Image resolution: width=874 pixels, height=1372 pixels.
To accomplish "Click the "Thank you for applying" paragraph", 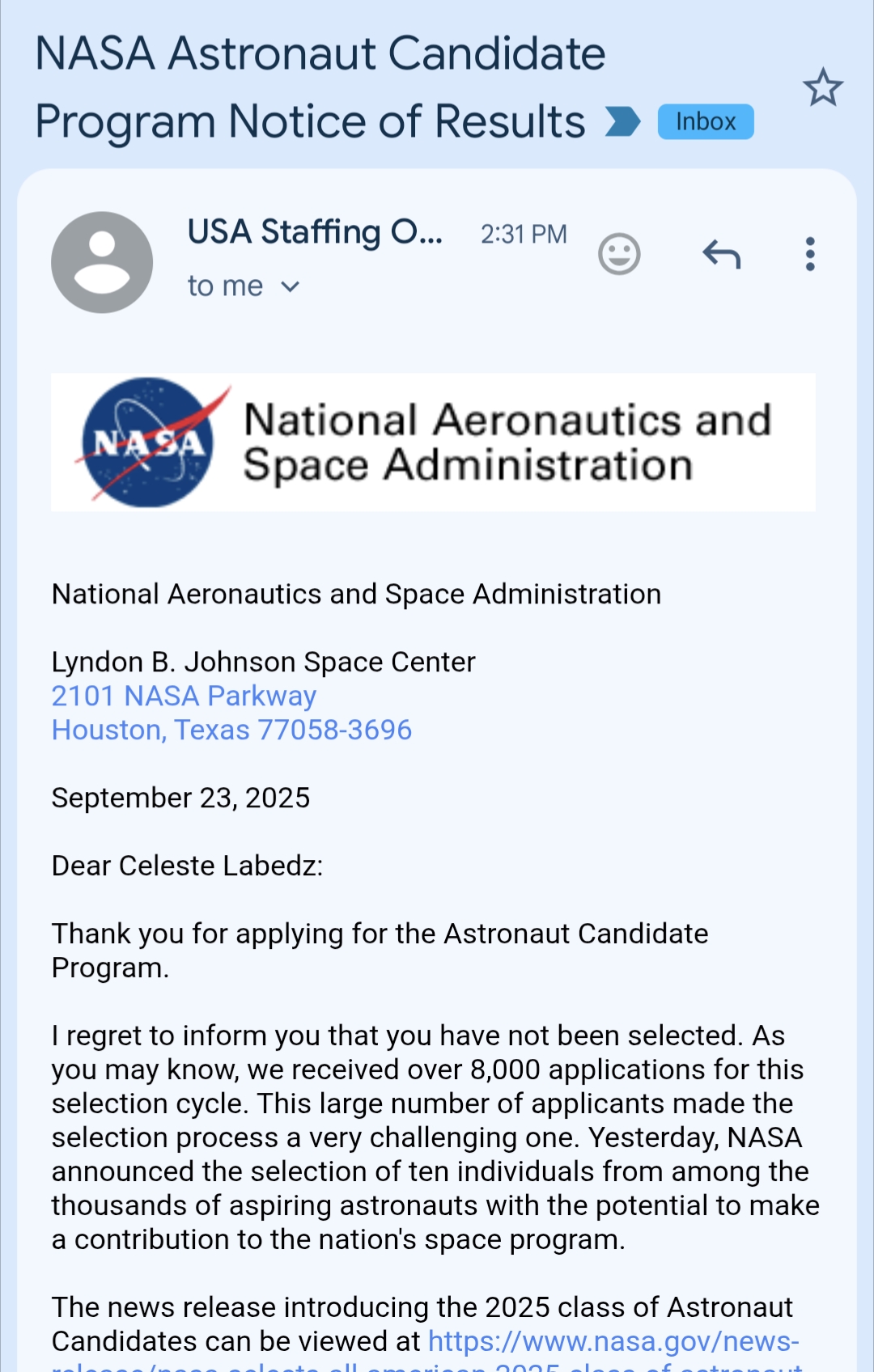I will (380, 951).
